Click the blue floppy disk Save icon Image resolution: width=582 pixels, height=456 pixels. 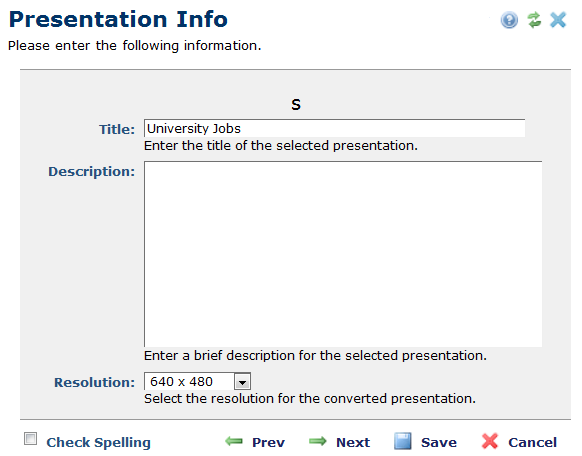pyautogui.click(x=402, y=441)
